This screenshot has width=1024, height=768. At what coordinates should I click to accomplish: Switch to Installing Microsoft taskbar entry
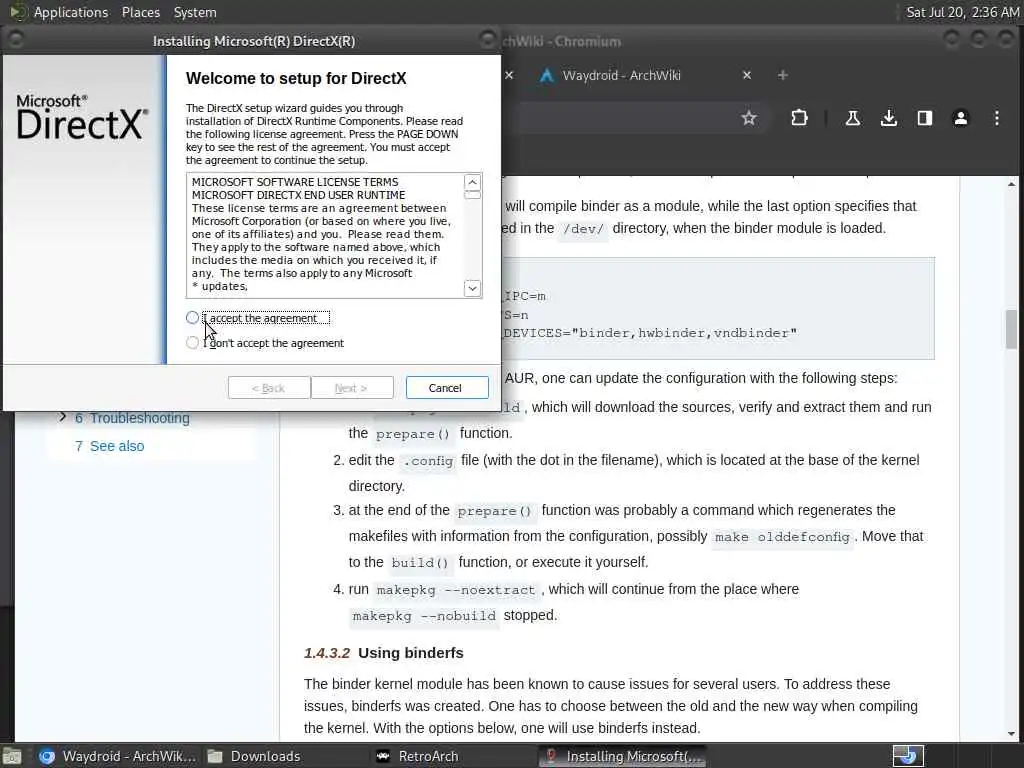coord(624,756)
